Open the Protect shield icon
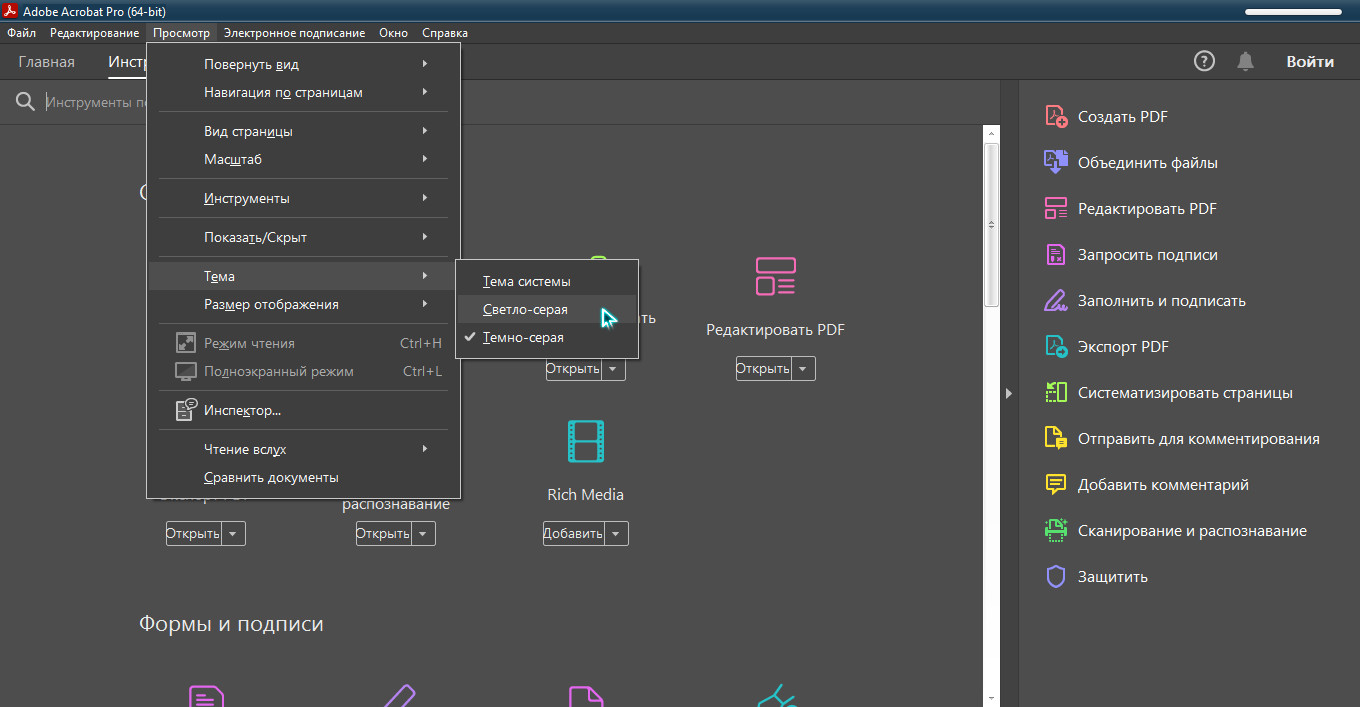1360x707 pixels. pyautogui.click(x=1056, y=577)
